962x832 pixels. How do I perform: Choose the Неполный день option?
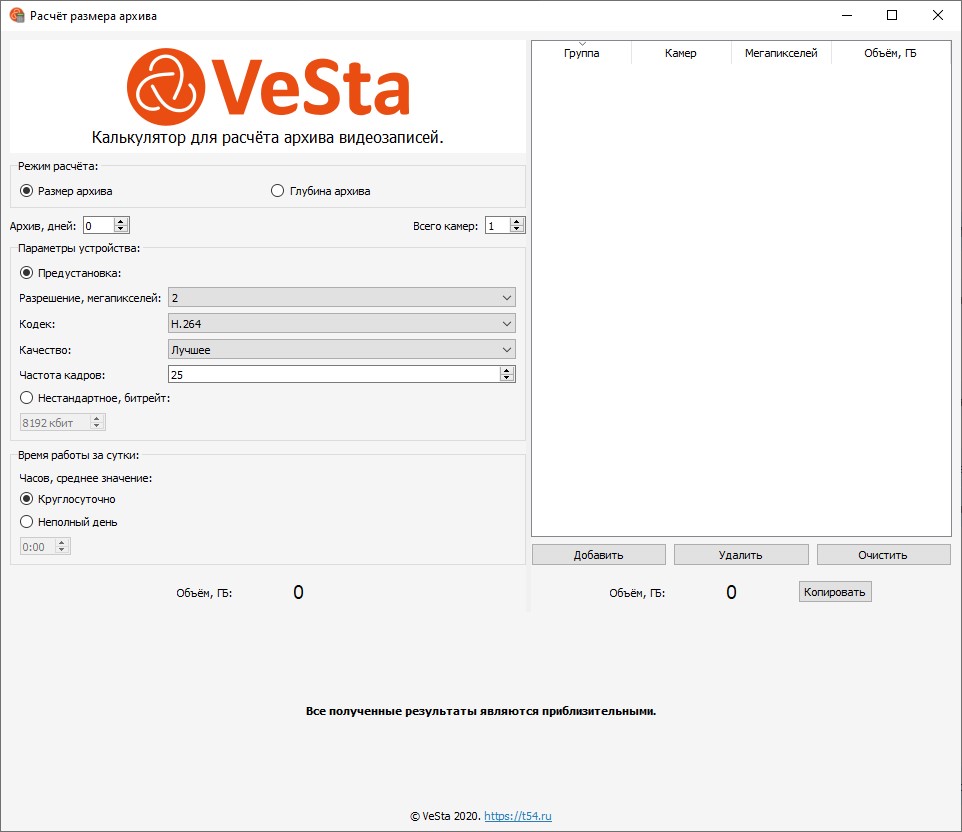pos(27,522)
